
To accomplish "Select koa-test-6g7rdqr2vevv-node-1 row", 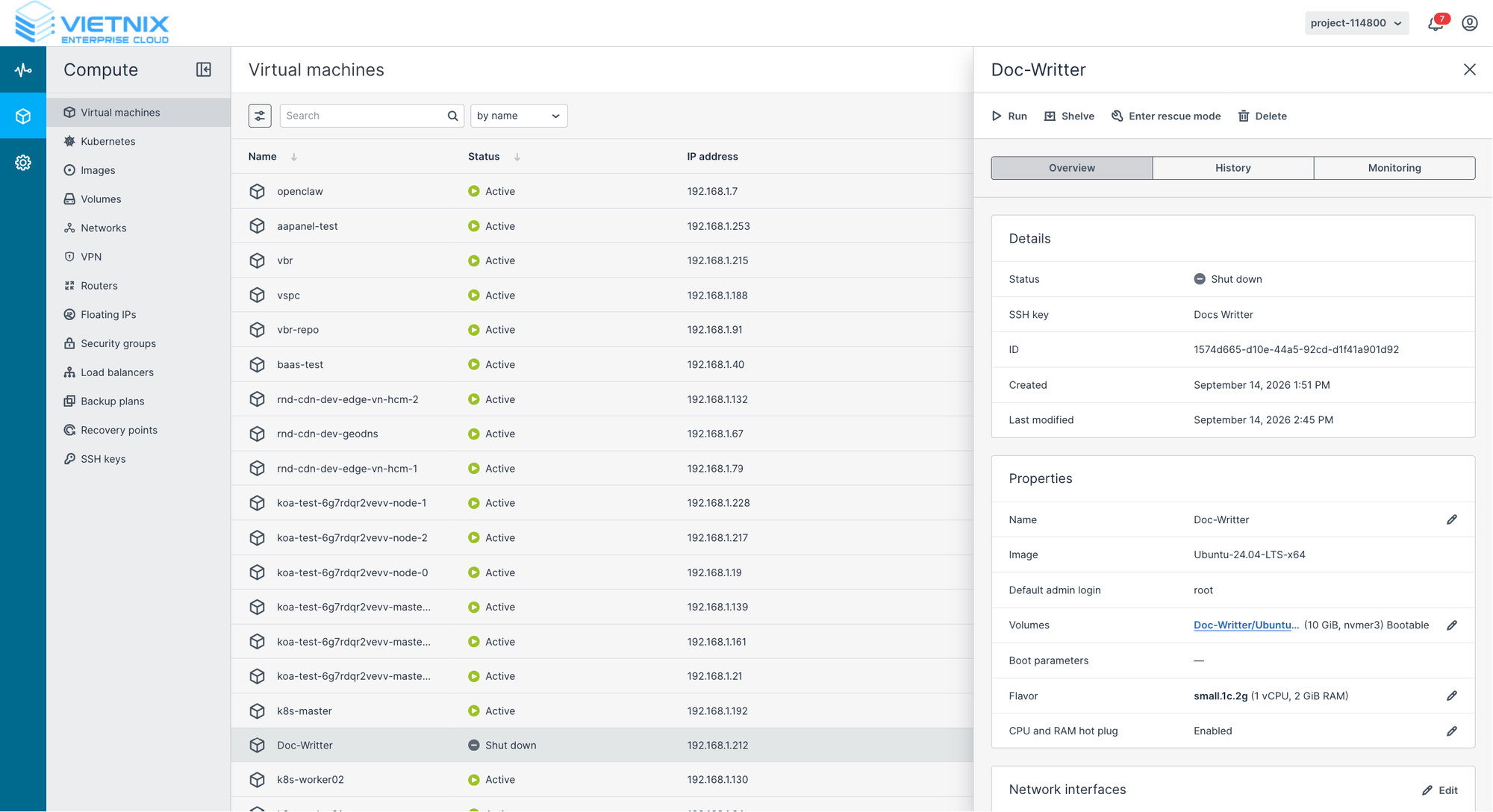I will 602,503.
